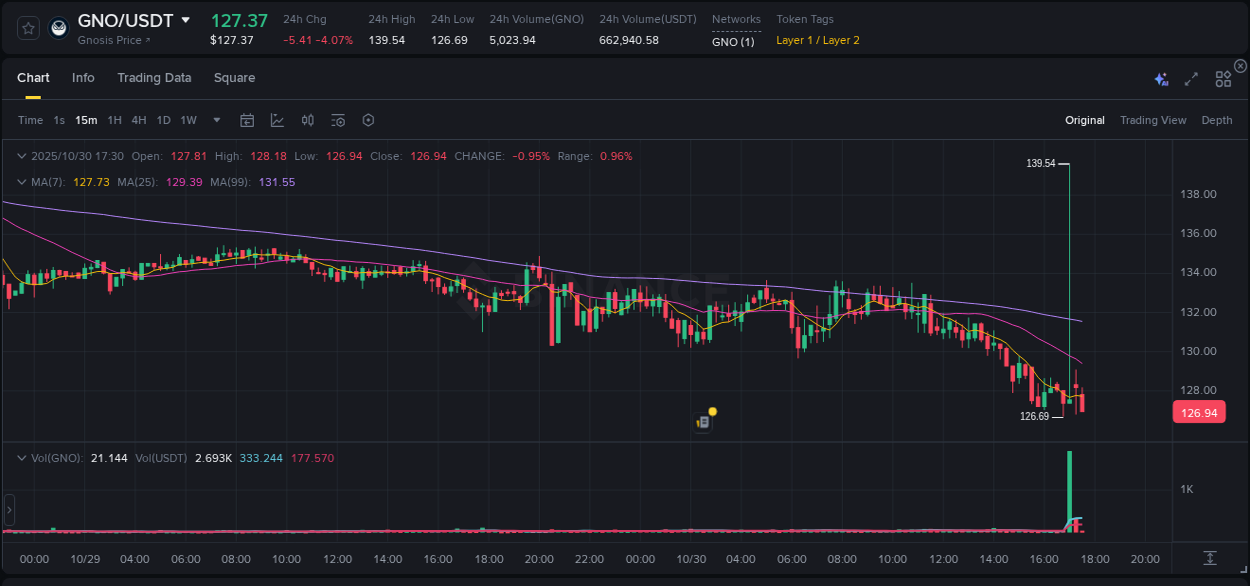
Task: Launch the AI analysis tool
Action: (x=1160, y=78)
